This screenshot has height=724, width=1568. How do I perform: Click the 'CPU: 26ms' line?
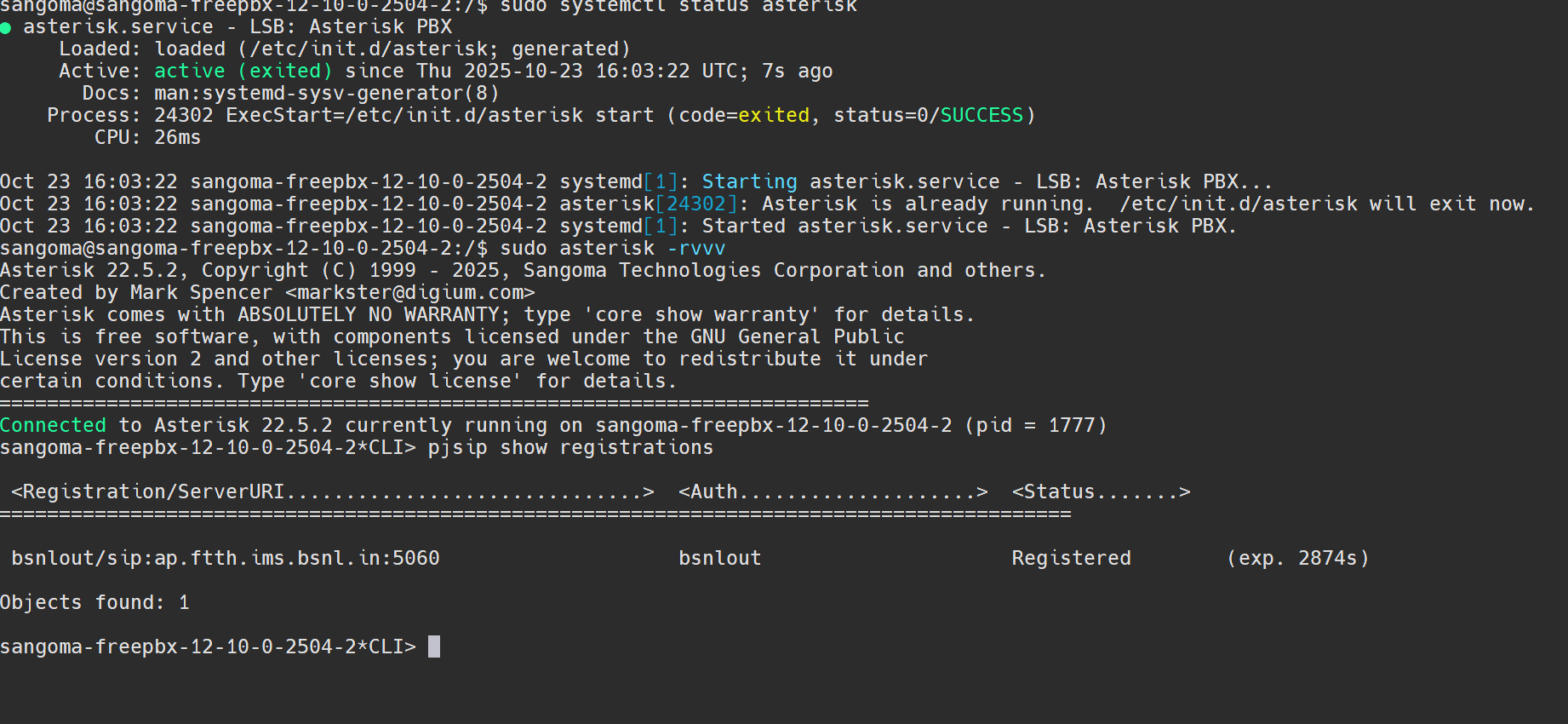(x=147, y=137)
